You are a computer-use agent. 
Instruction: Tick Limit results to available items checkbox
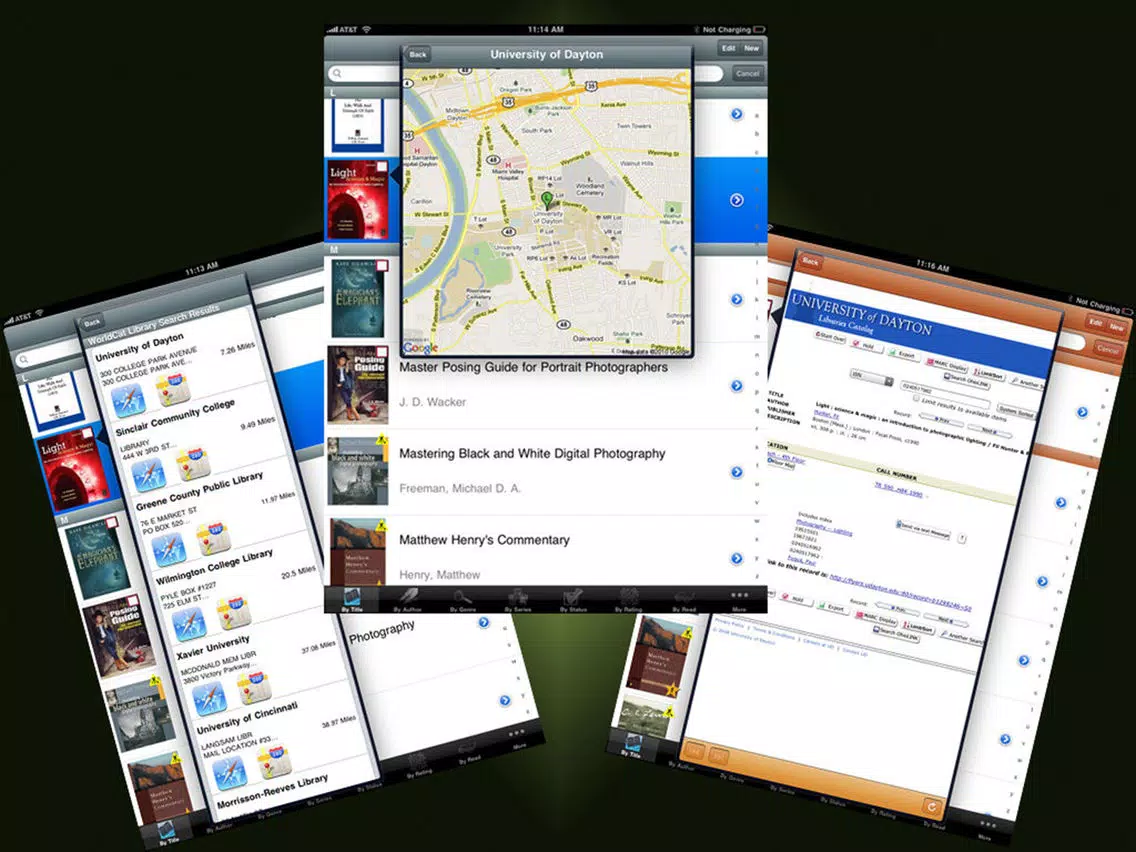click(916, 398)
